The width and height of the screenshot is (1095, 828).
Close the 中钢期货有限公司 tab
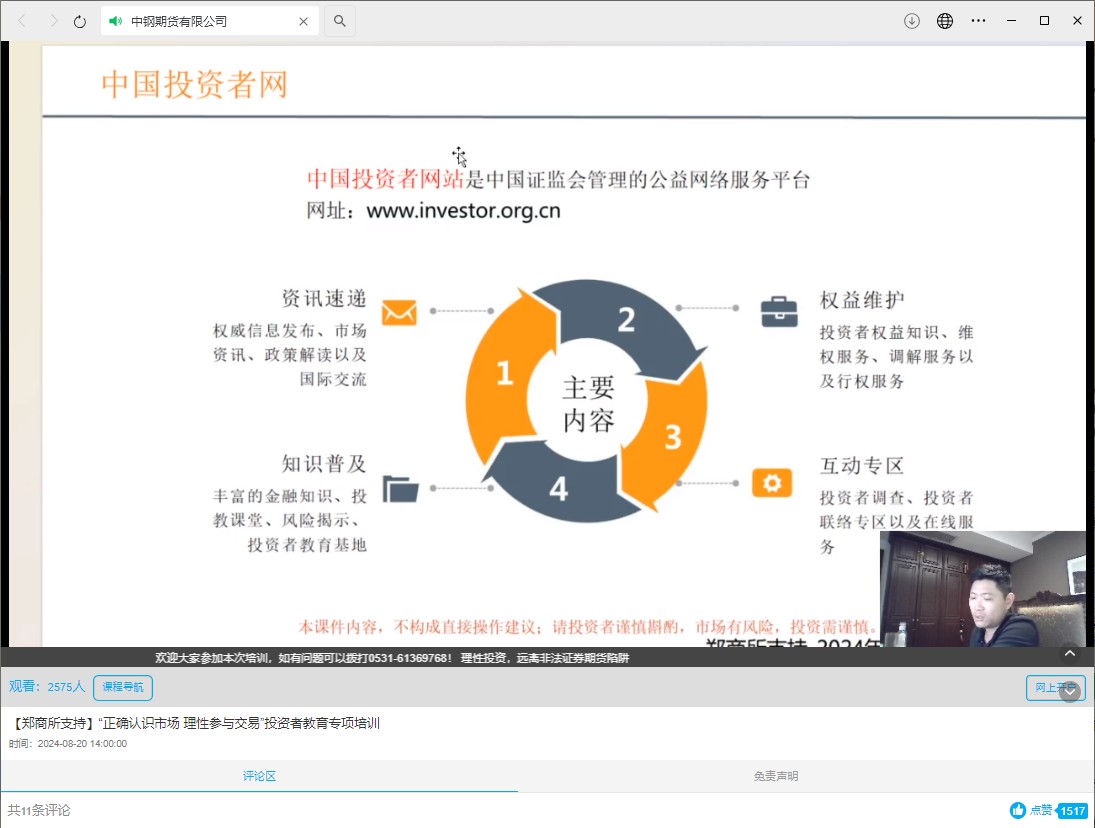[303, 22]
